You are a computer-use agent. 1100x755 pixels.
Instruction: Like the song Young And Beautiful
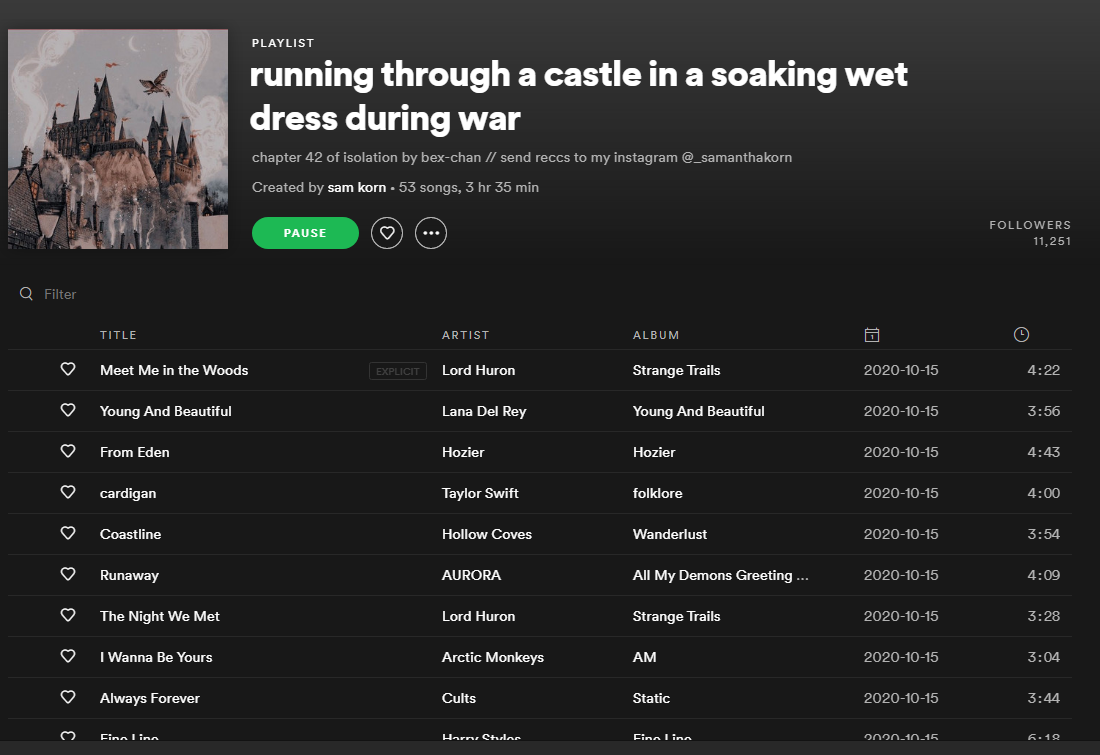tap(68, 410)
